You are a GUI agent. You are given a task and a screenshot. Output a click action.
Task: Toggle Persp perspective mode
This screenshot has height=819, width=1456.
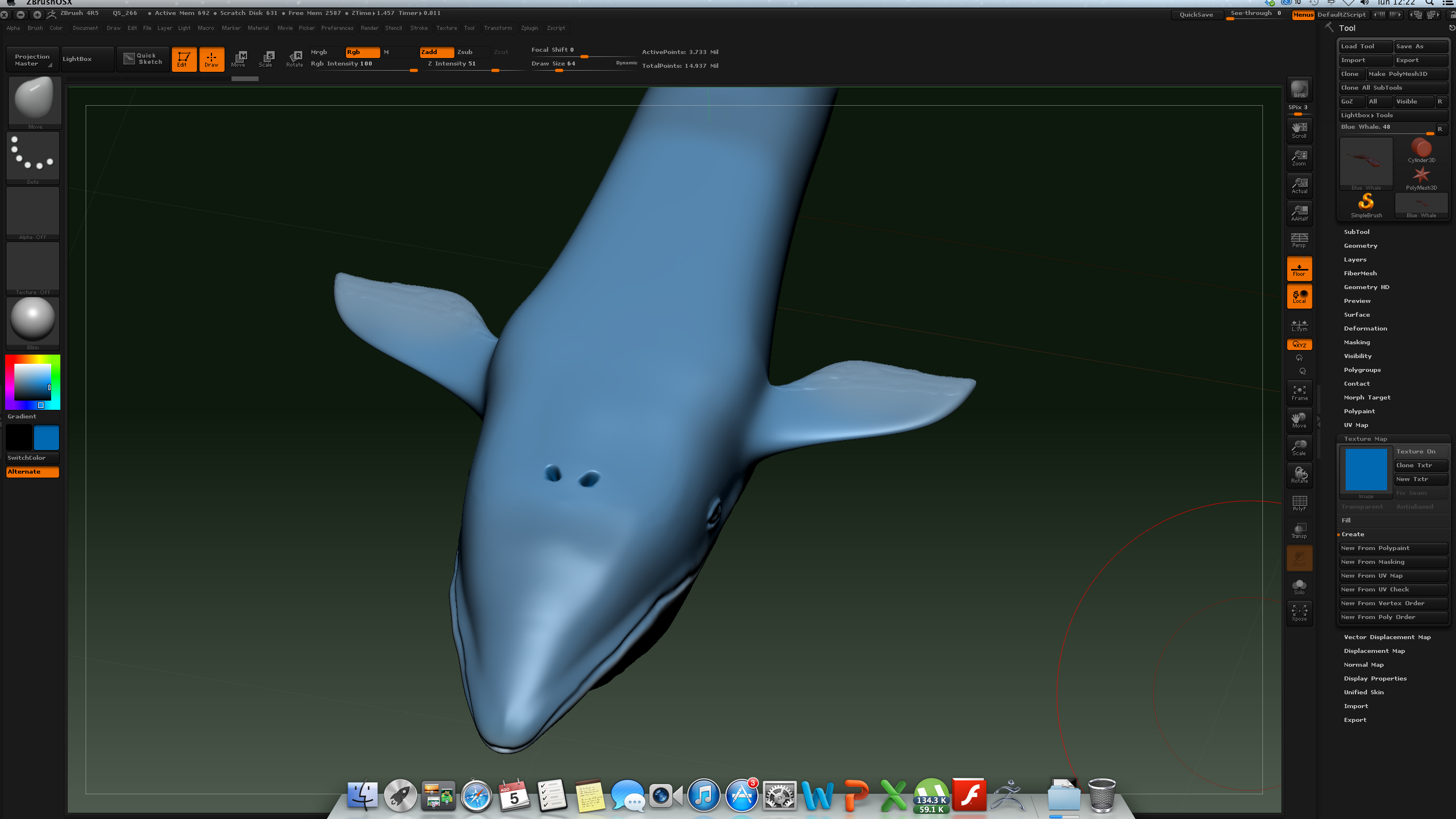pos(1299,240)
